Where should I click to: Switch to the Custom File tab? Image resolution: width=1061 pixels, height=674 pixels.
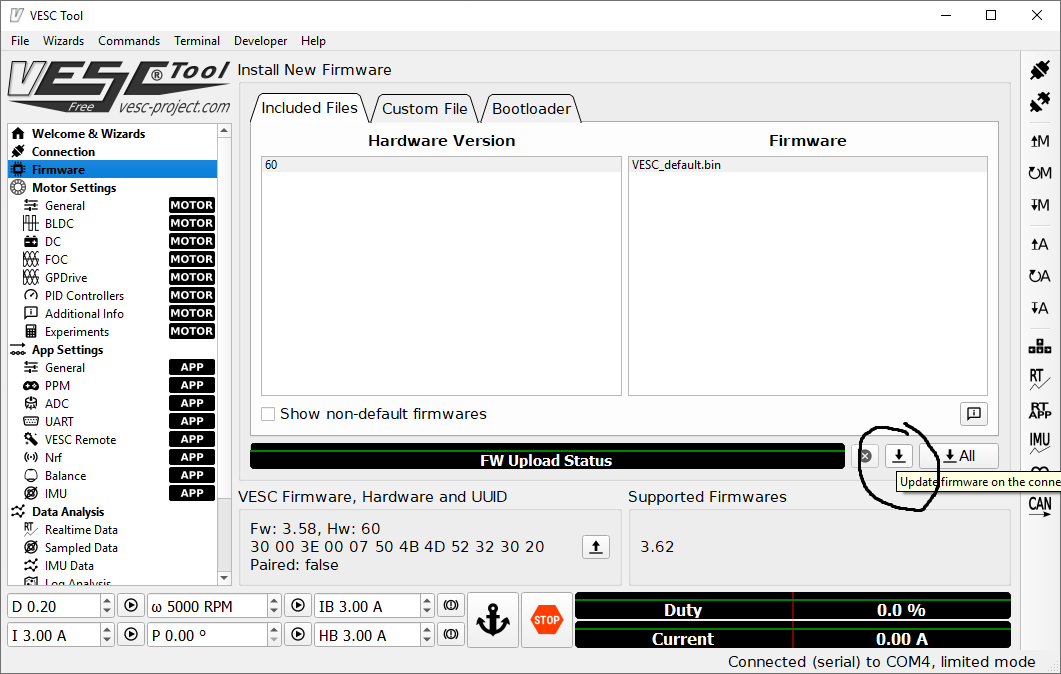[424, 108]
